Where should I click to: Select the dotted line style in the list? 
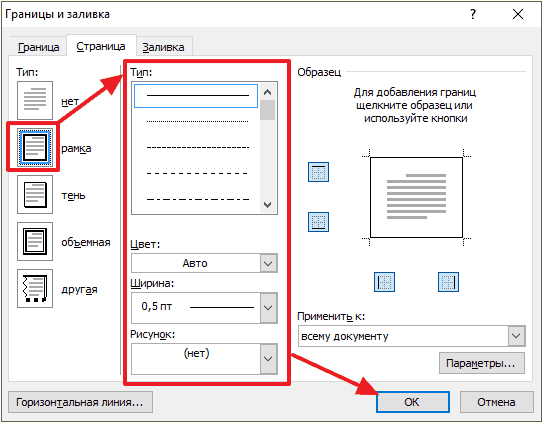point(197,122)
